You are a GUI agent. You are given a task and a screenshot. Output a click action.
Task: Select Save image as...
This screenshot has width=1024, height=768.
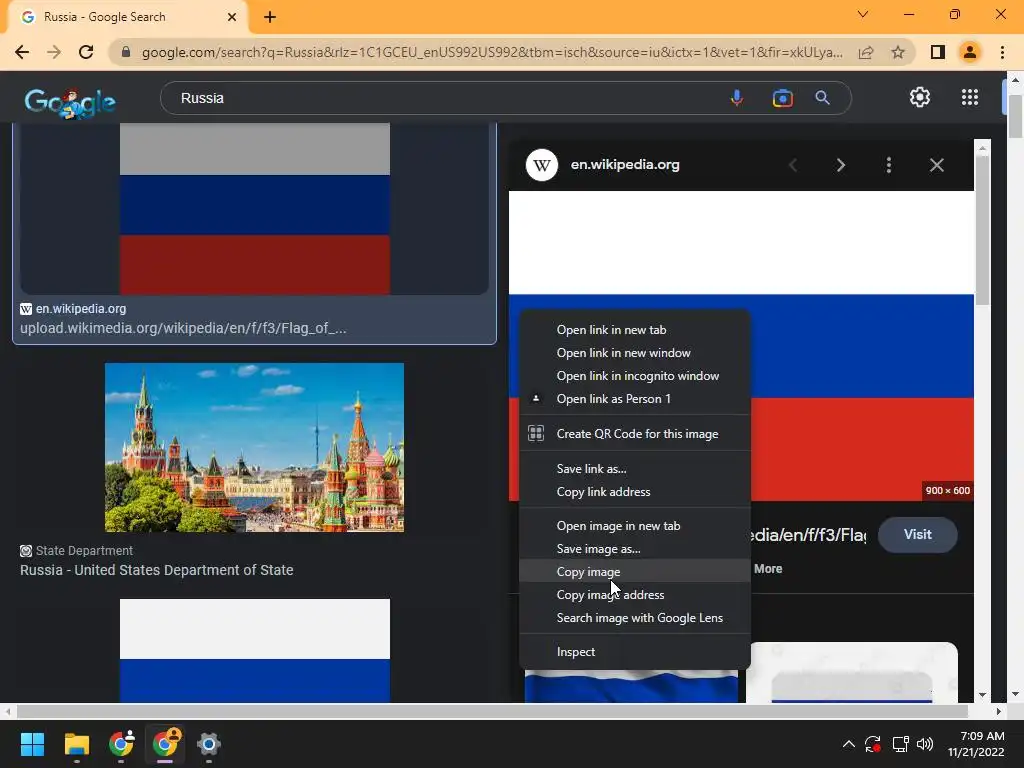(635, 549)
